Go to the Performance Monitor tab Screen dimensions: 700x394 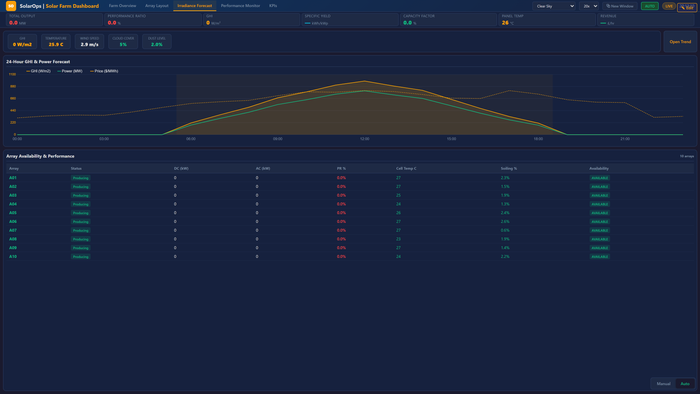click(240, 6)
